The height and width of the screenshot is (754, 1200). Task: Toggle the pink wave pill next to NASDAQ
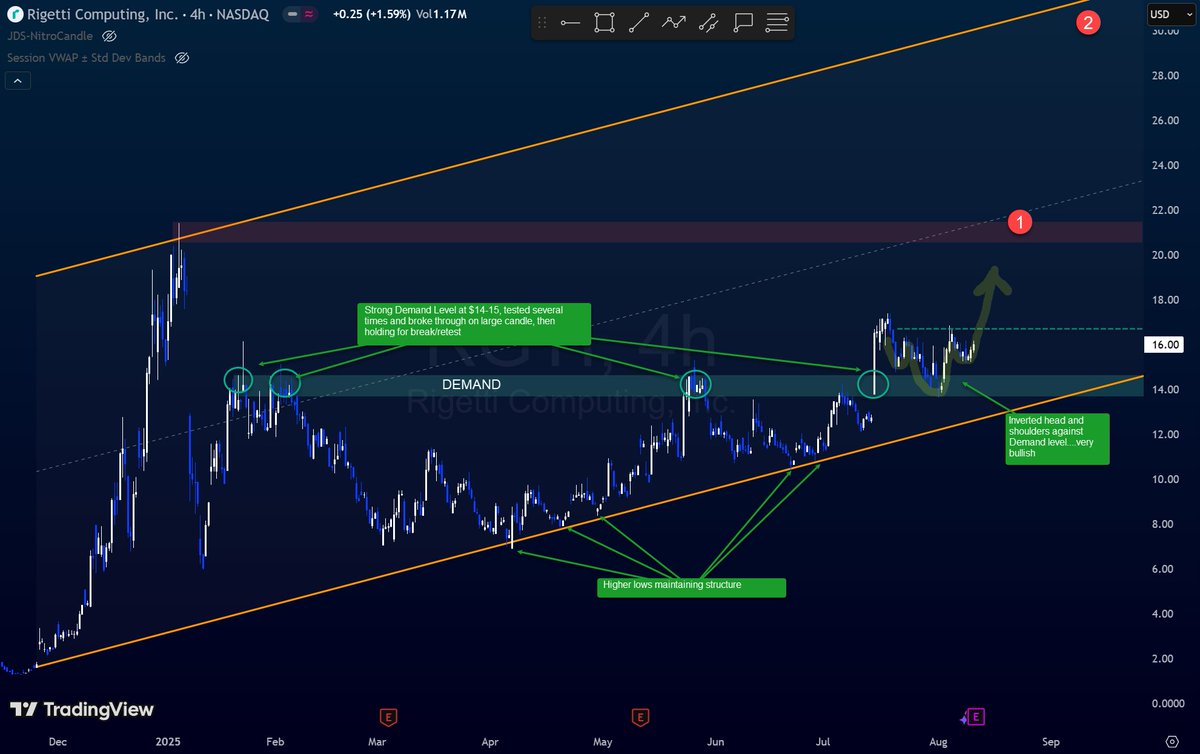(308, 15)
